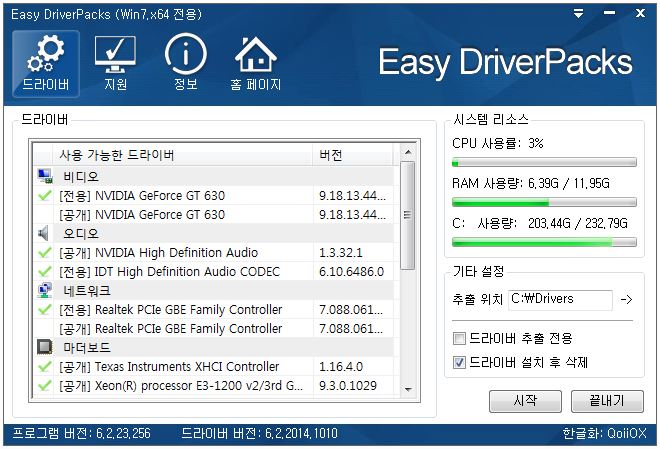This screenshot has height=449, width=660.
Task: Click the C: 사용량 disk progress bar
Action: [544, 242]
